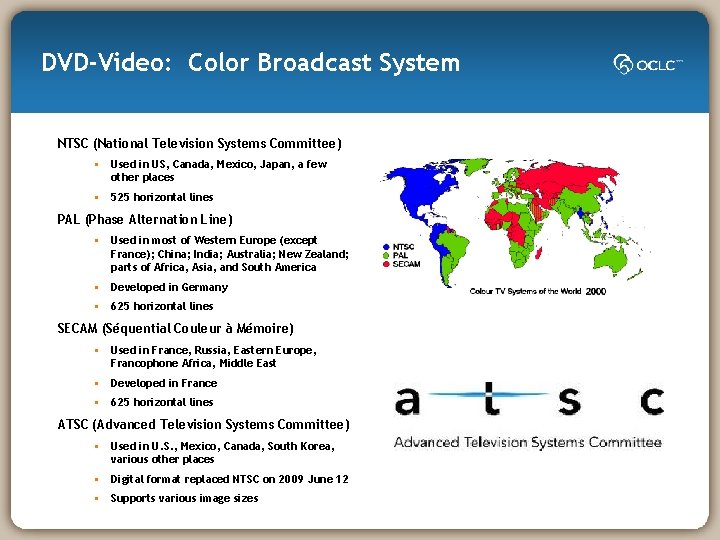The height and width of the screenshot is (540, 720).
Task: Click the bullet 'Used in most of Western Europe'
Action: tap(230, 253)
